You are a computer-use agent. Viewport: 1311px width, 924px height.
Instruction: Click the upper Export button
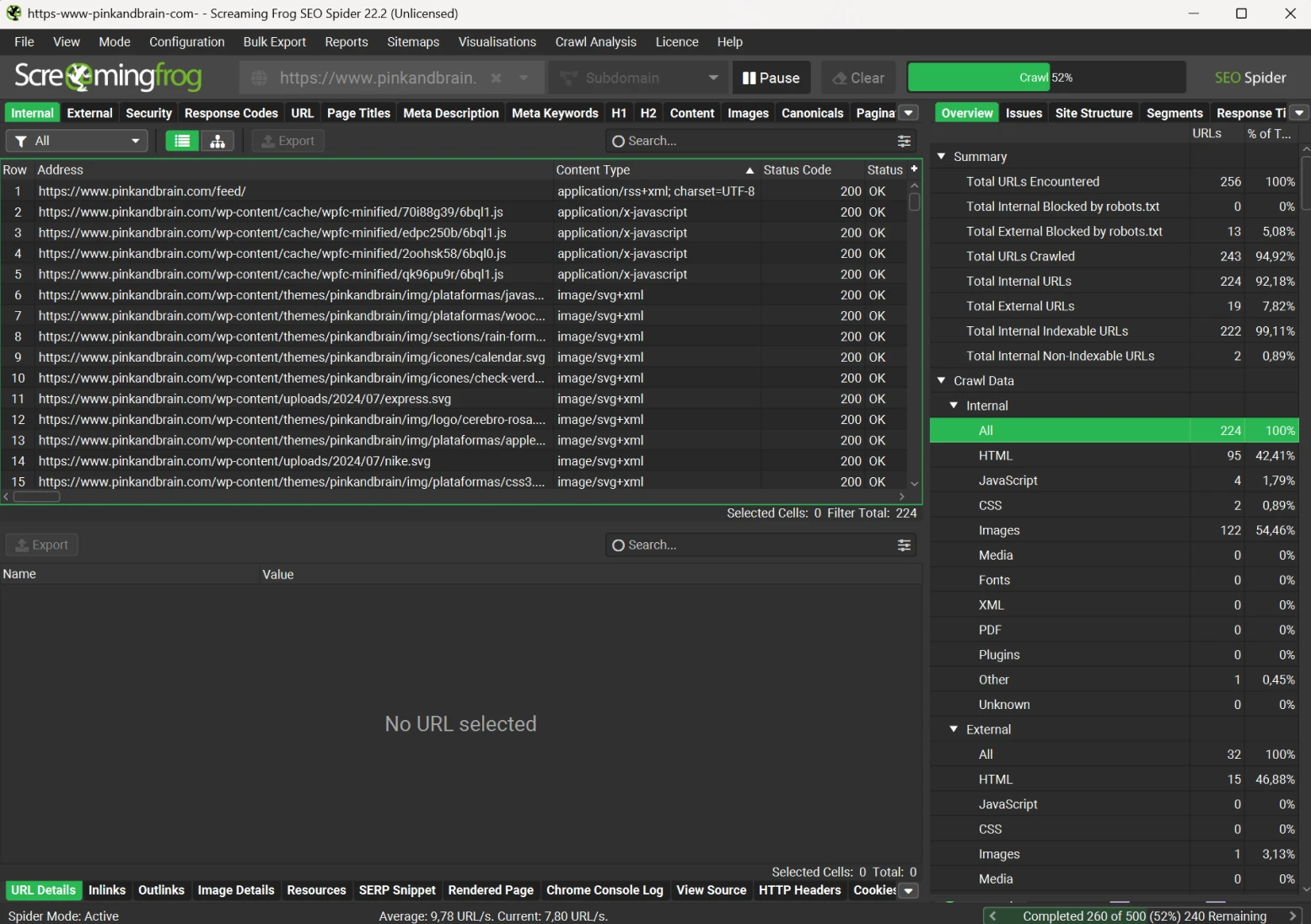[x=288, y=141]
